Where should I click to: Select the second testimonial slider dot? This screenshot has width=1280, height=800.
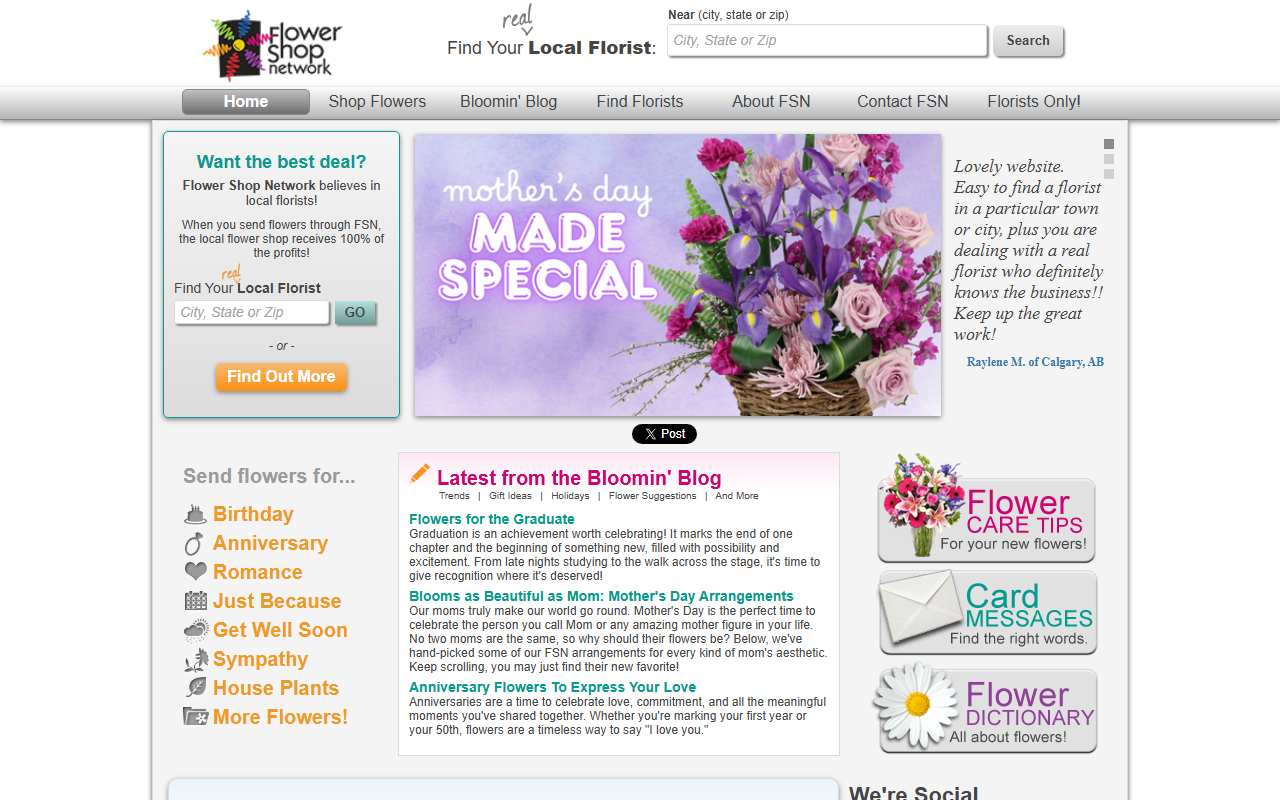[x=1109, y=159]
